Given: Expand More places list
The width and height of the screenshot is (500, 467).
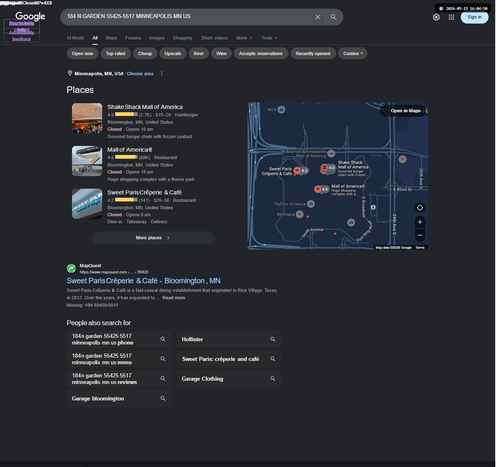Looking at the screenshot, I should 154,238.
